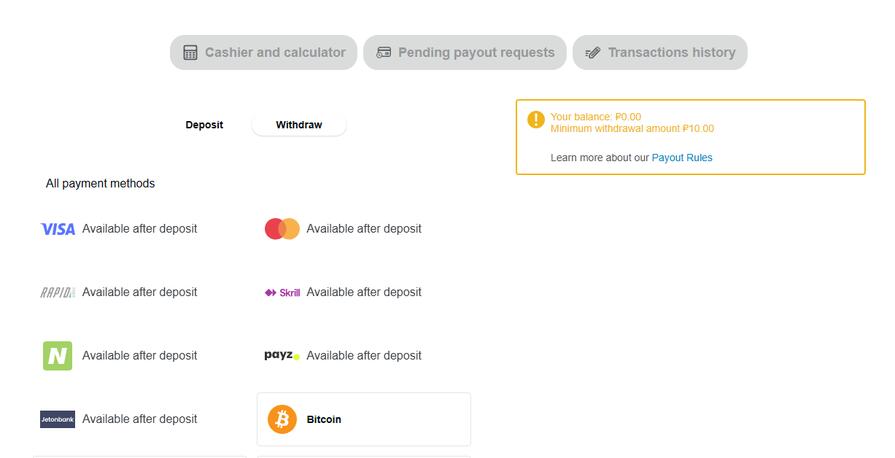Viewport: 895px width, 458px height.
Task: Open the Payout Rules link
Action: 682,158
